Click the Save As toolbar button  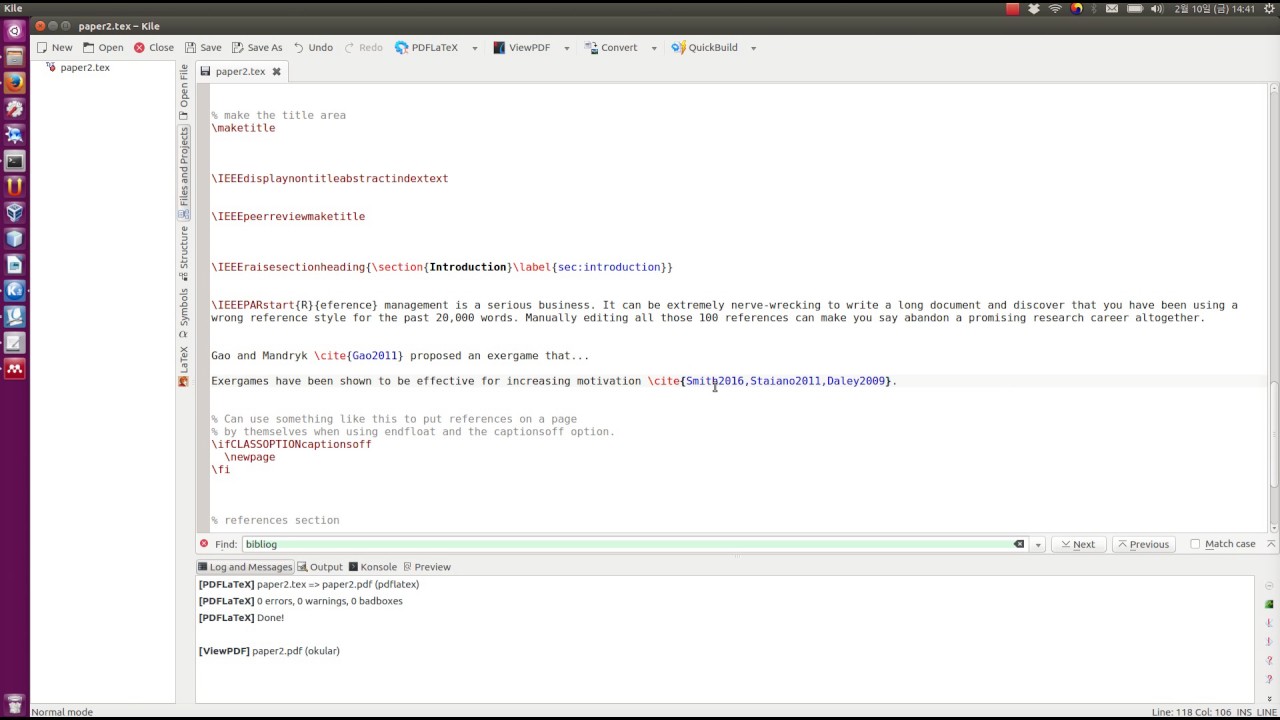(257, 47)
